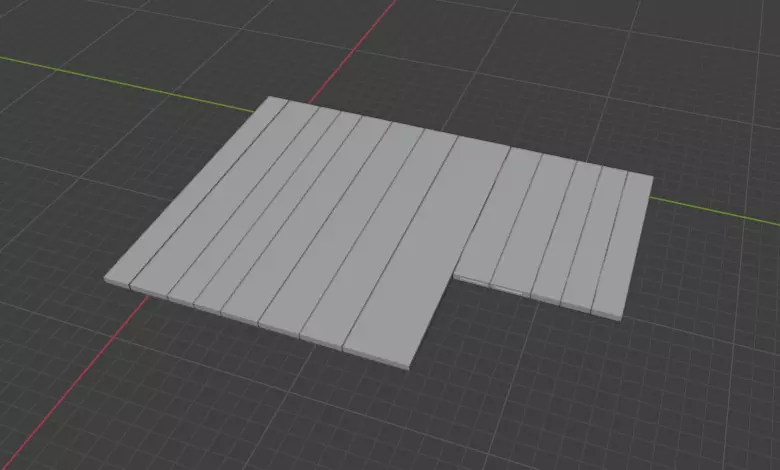
Task: Select the rightmost short plank of the floor
Action: point(622,245)
